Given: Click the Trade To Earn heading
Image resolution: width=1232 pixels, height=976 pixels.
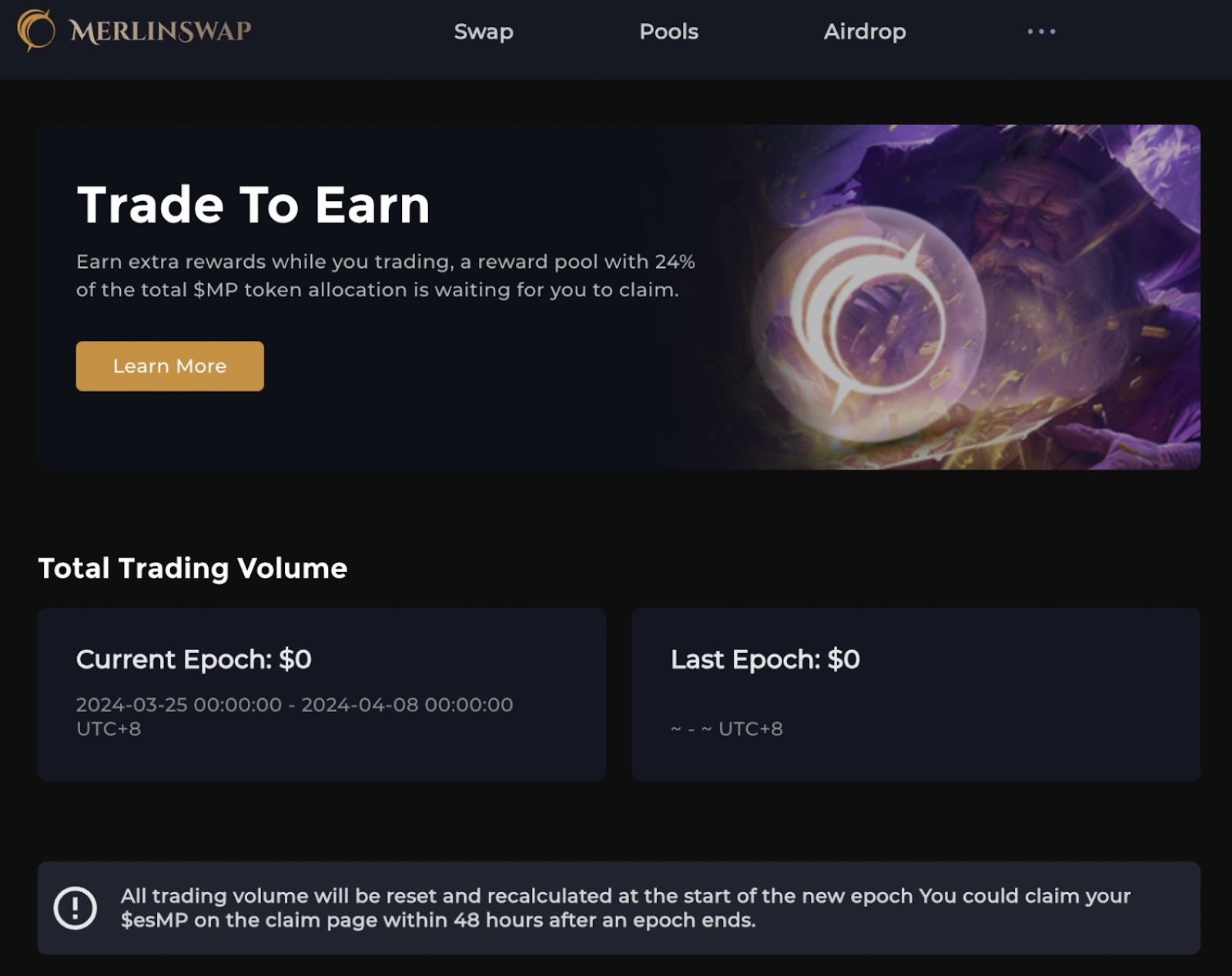Looking at the screenshot, I should (253, 205).
